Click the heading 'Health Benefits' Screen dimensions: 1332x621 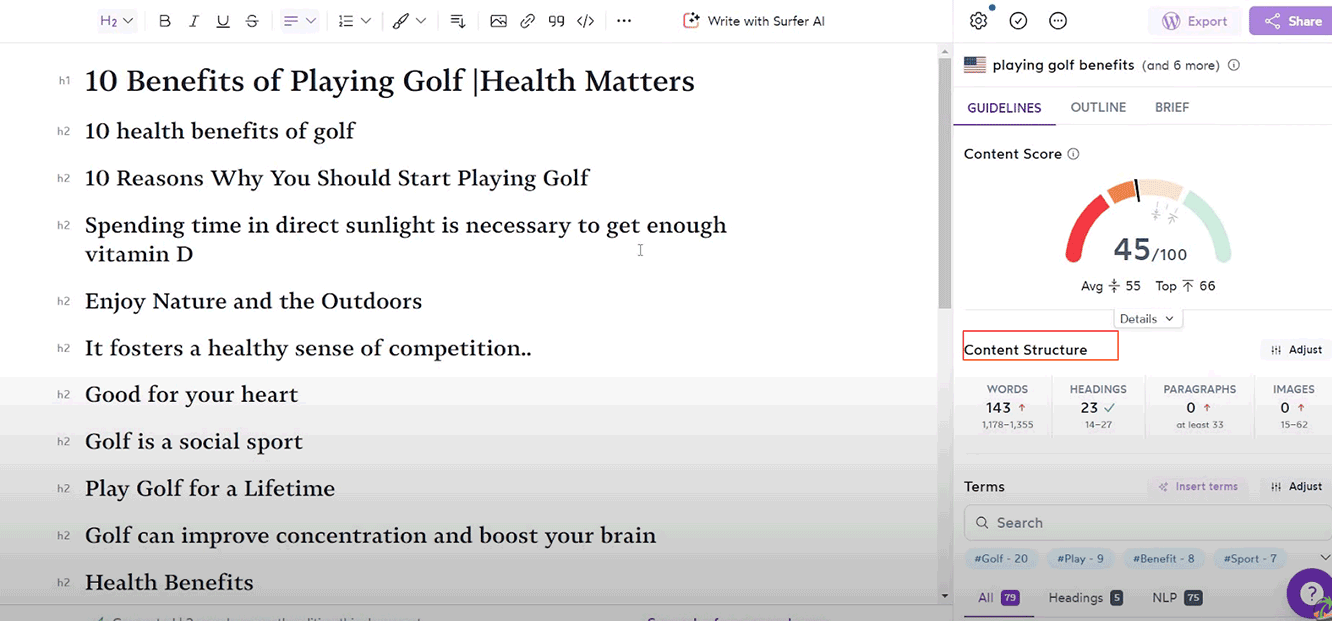click(169, 583)
